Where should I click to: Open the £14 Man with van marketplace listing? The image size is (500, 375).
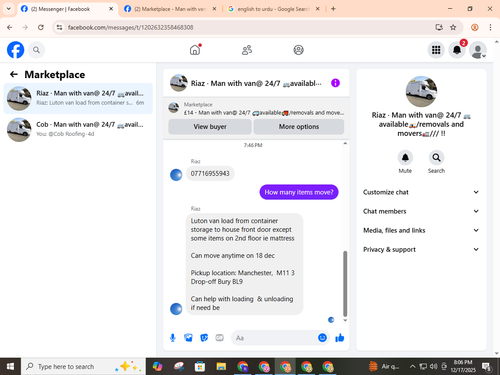pos(256,109)
